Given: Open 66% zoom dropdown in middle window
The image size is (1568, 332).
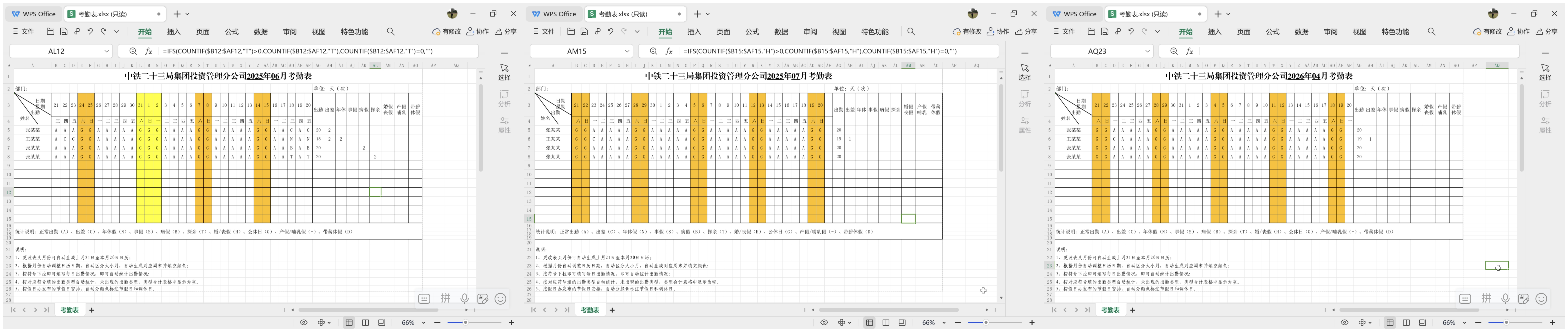Looking at the screenshot, I should [x=944, y=323].
